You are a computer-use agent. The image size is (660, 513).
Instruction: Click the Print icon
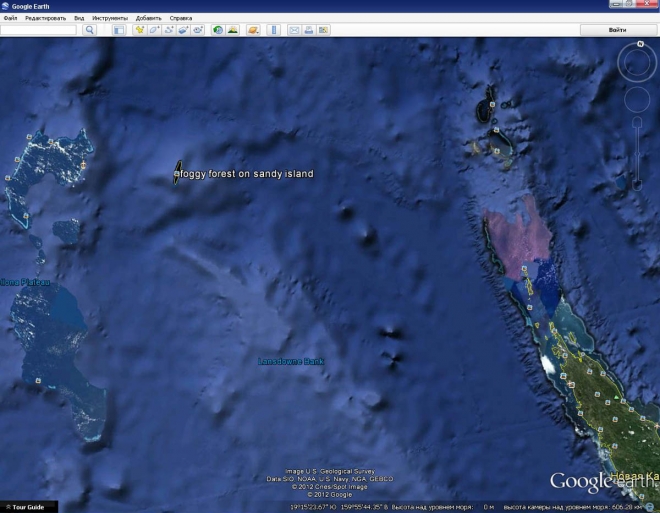click(x=309, y=30)
